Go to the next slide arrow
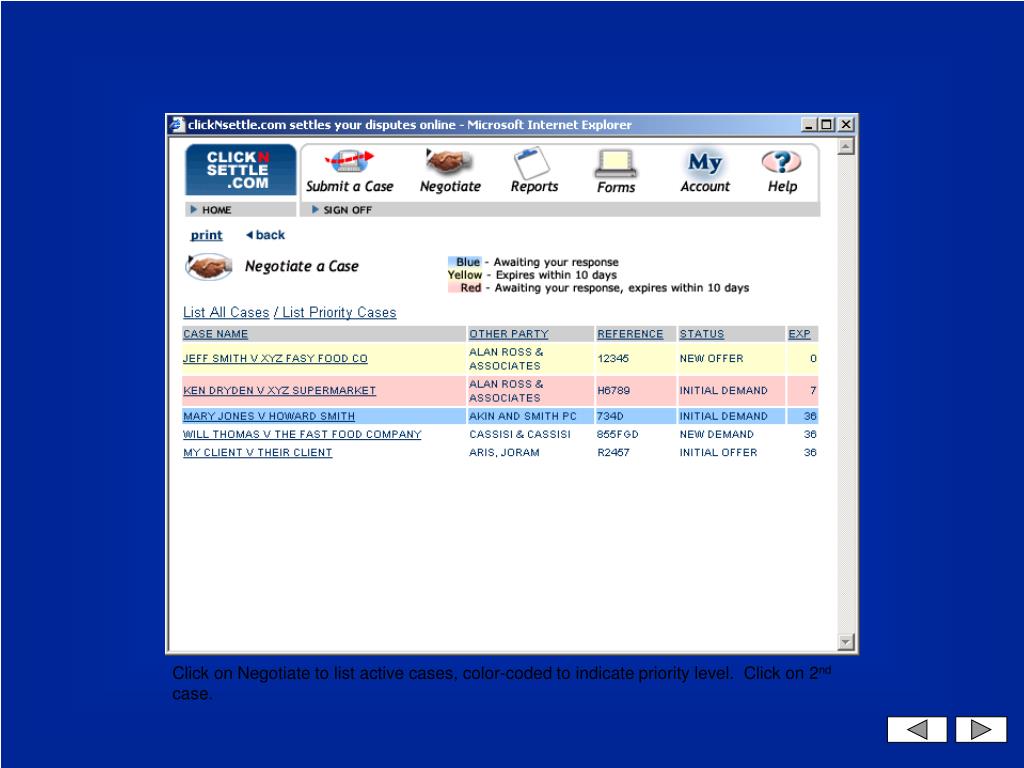 [x=981, y=729]
